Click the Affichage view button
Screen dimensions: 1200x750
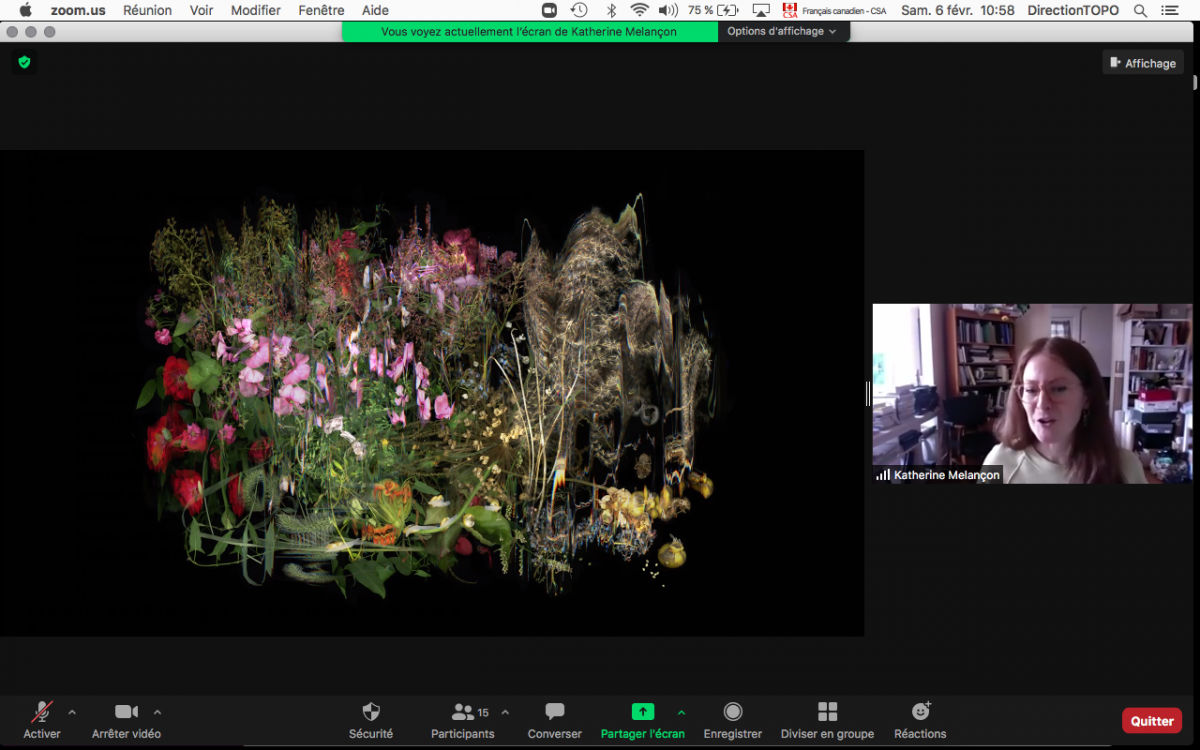coord(1143,63)
